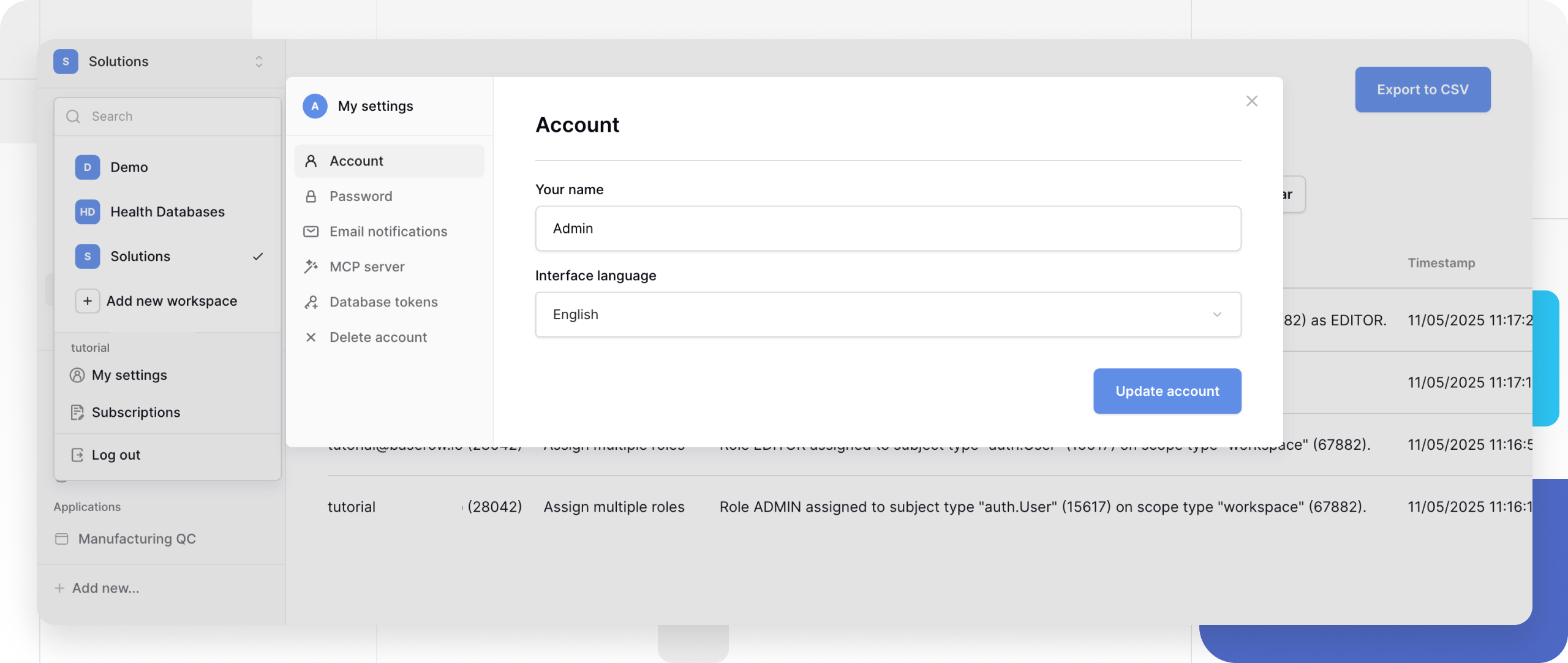Select the Password settings icon
This screenshot has width=1568, height=663.
point(311,196)
